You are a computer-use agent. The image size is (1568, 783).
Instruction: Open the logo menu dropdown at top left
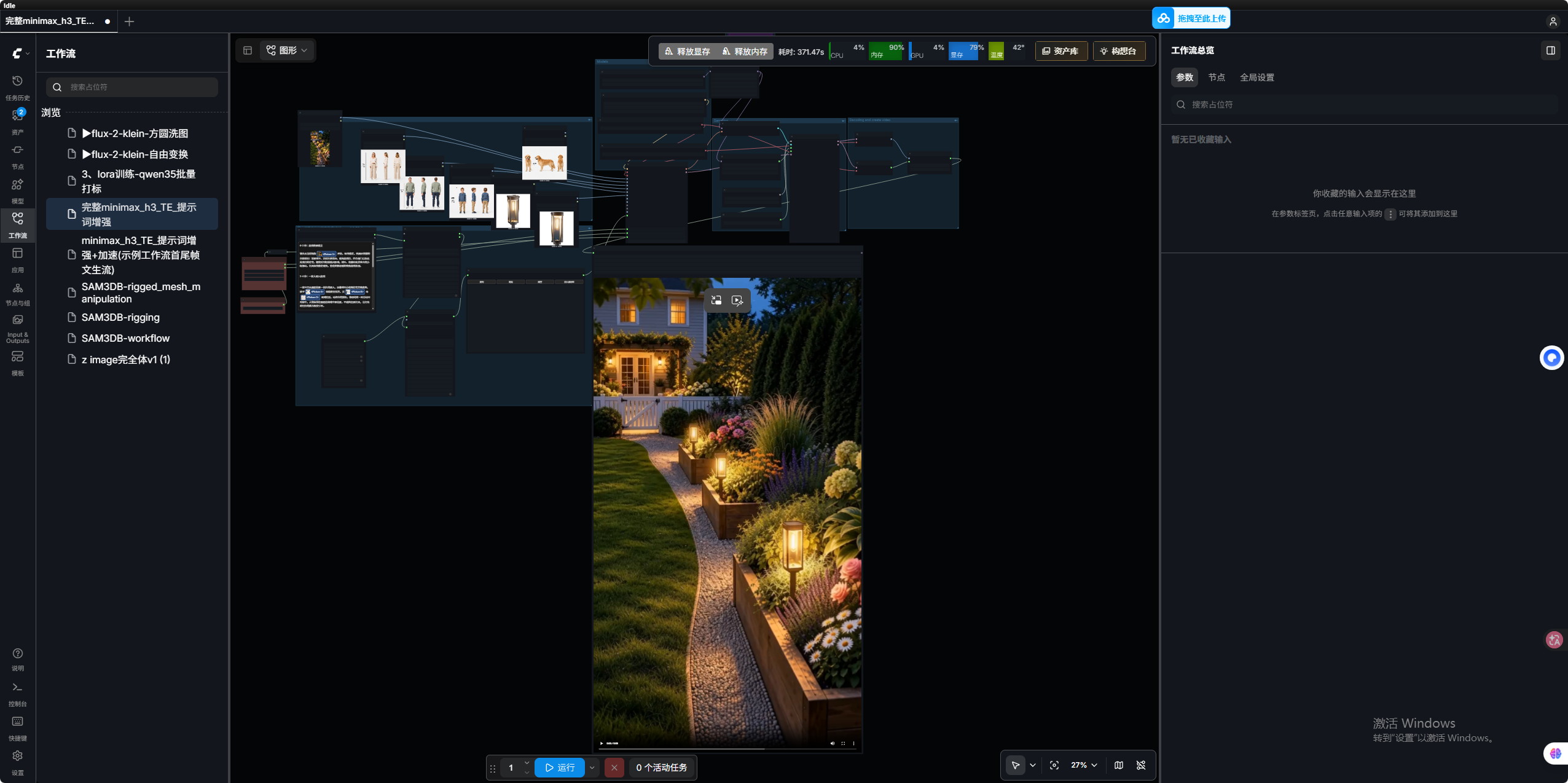(x=20, y=53)
